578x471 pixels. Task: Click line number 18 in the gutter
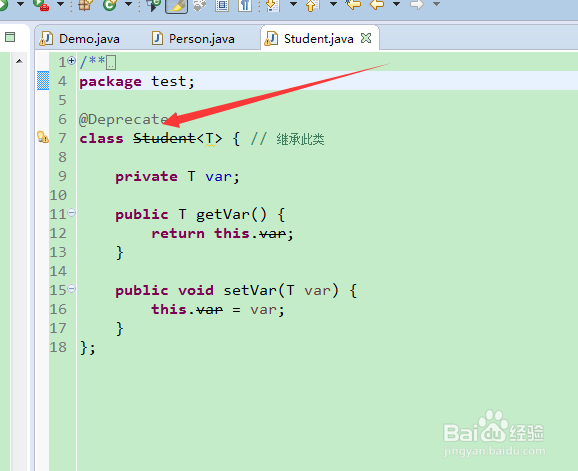58,347
